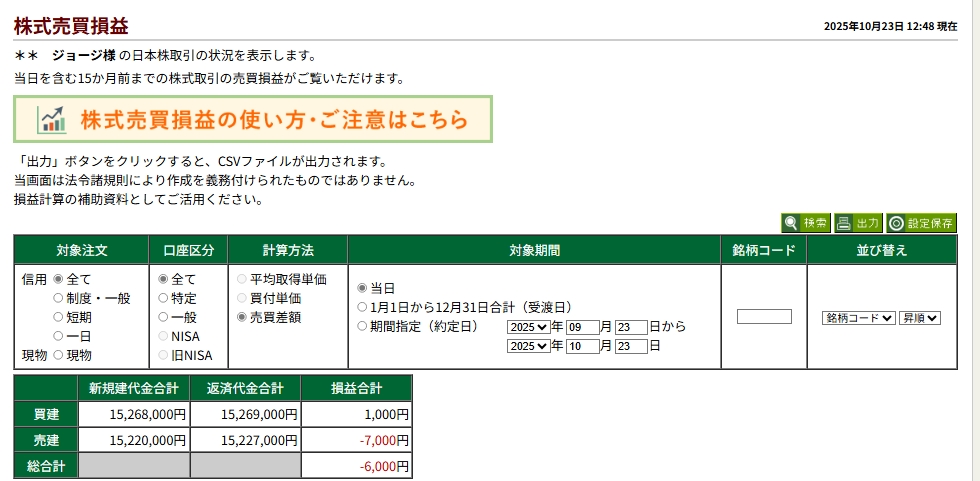Click the start month field showing 09
The width and height of the screenshot is (980, 481).
coord(581,327)
